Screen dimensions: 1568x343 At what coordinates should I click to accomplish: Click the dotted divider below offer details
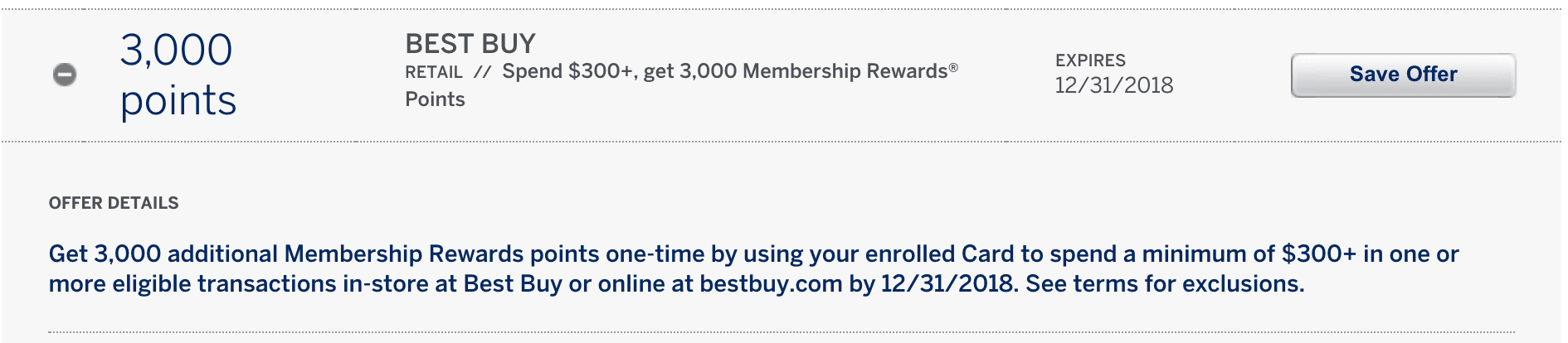click(782, 332)
